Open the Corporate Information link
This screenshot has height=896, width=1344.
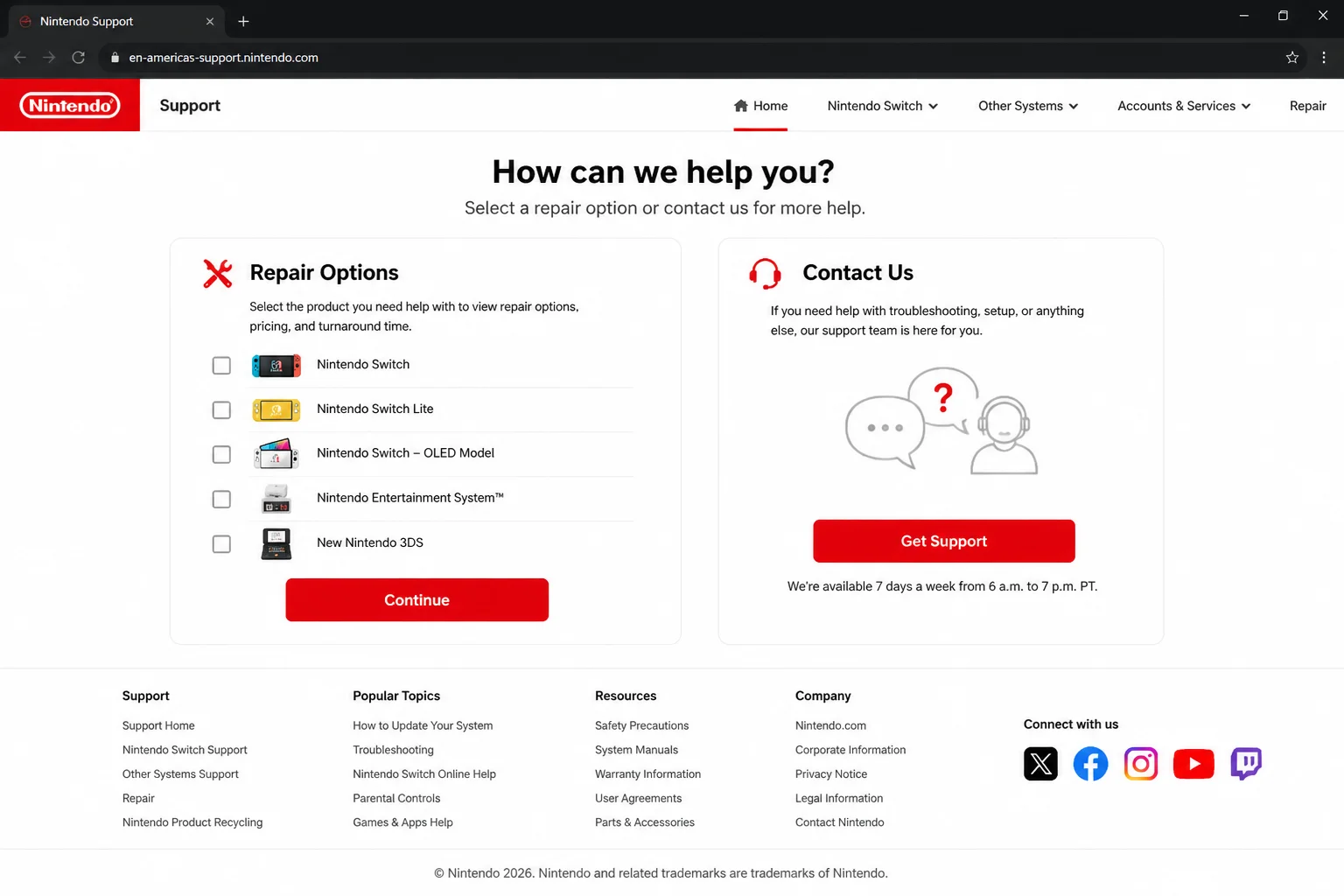pos(850,751)
